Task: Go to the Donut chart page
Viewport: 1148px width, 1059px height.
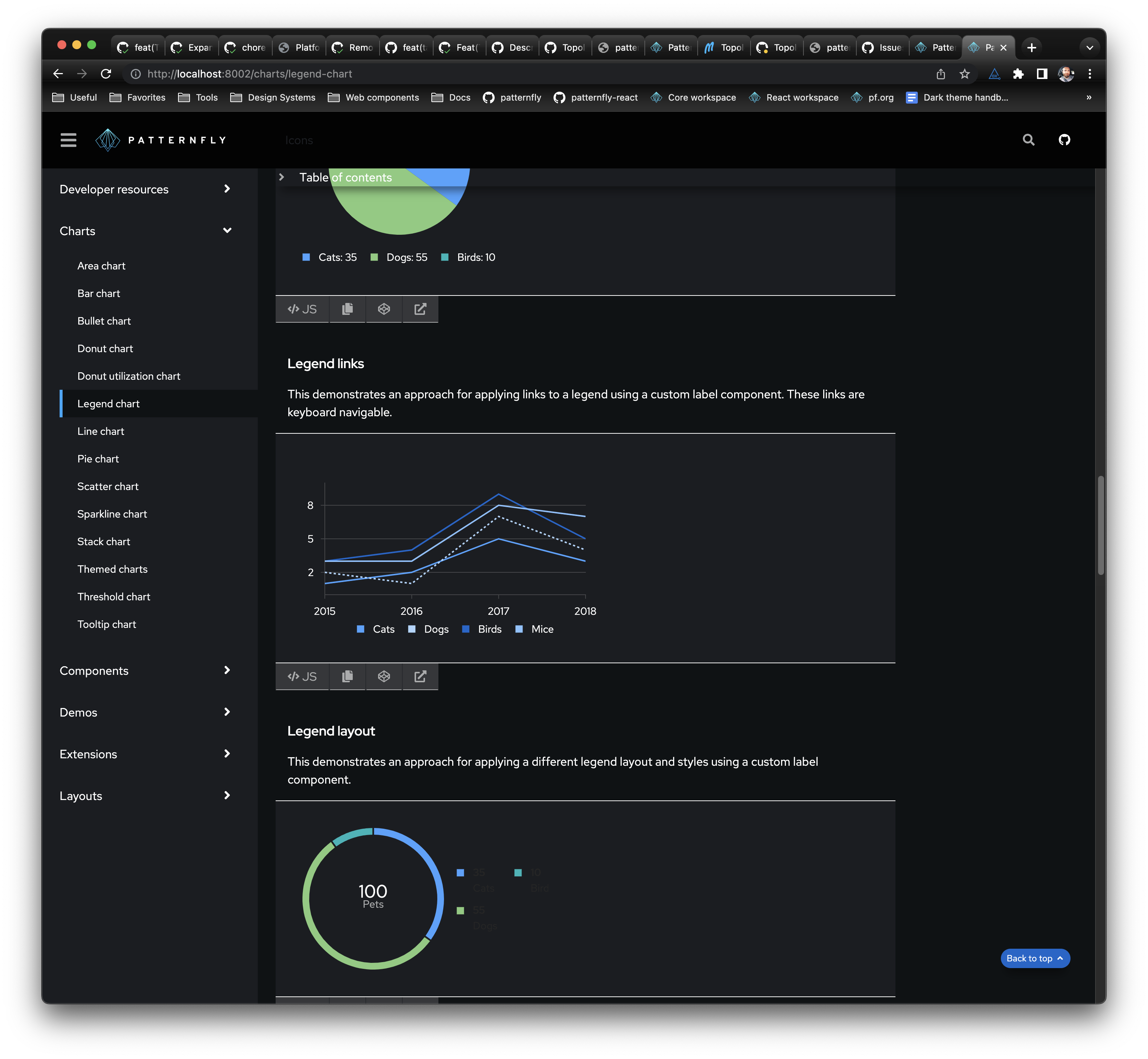Action: pos(105,348)
